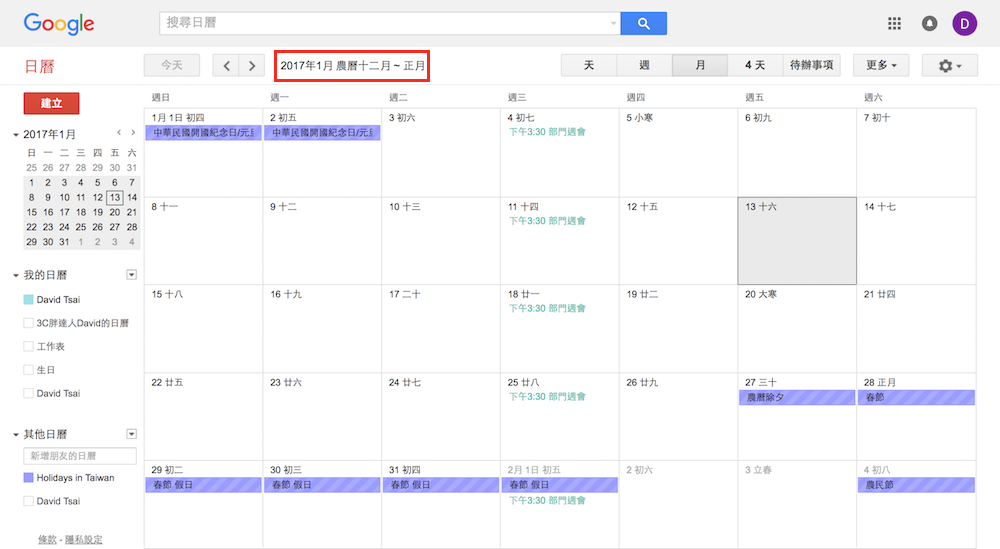Click the blue search magnifier button

643,23
